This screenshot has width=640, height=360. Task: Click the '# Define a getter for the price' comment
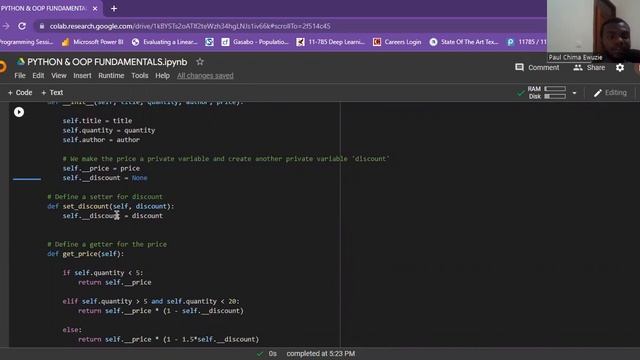(x=107, y=244)
